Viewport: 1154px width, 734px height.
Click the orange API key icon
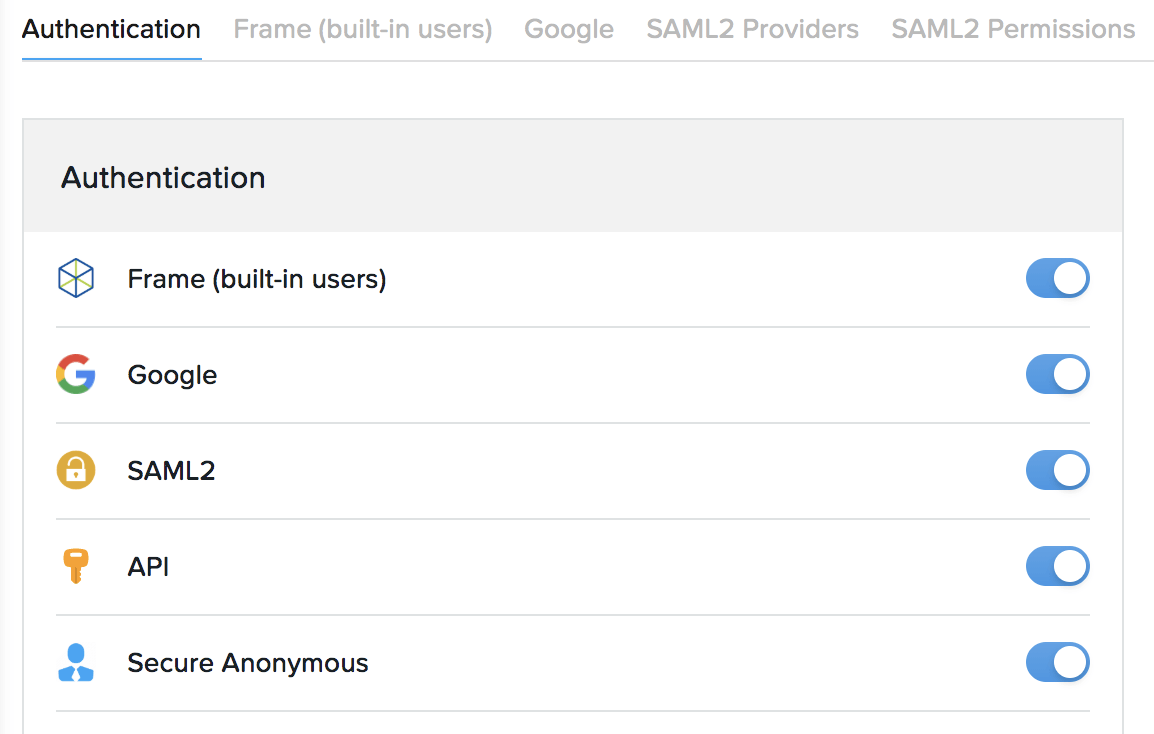[x=76, y=567]
